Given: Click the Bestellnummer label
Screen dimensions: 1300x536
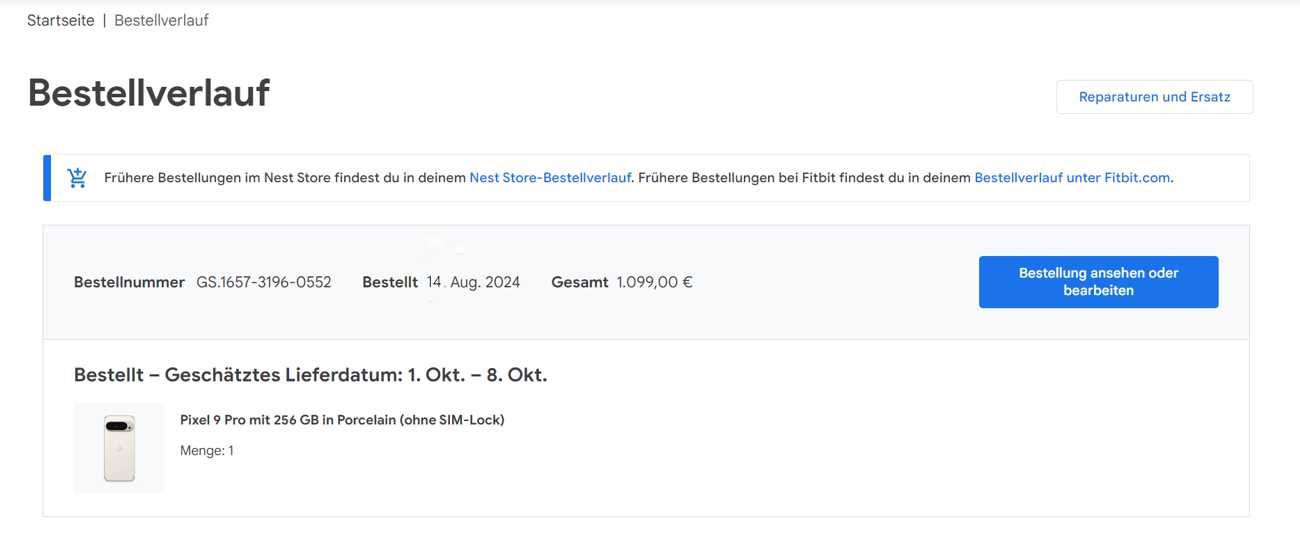Looking at the screenshot, I should [129, 282].
